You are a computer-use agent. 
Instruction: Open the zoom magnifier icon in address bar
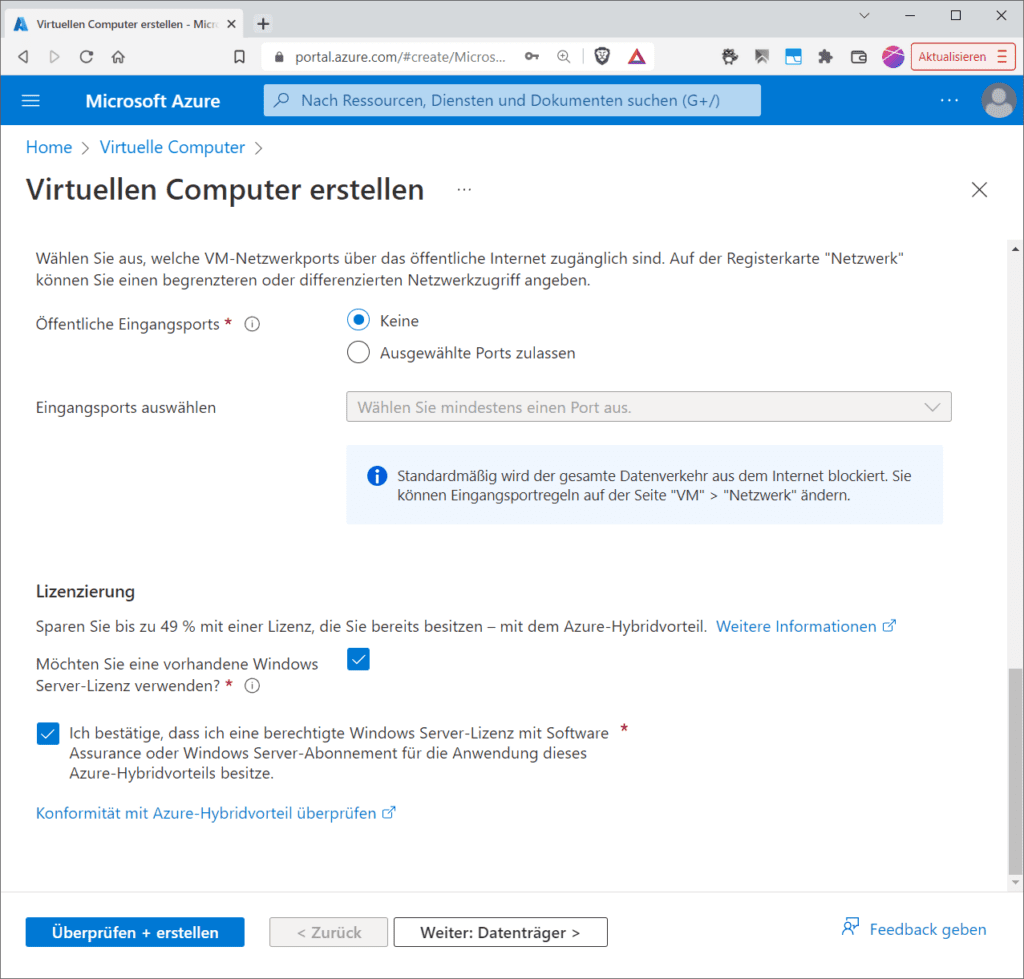[564, 57]
